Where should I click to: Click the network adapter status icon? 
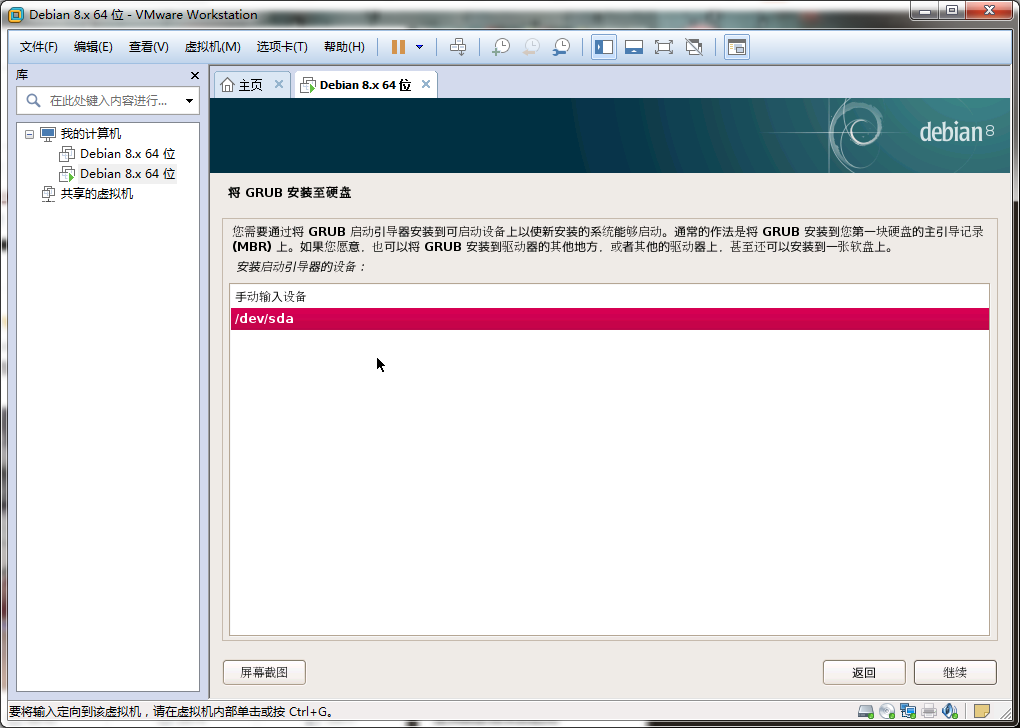[907, 711]
